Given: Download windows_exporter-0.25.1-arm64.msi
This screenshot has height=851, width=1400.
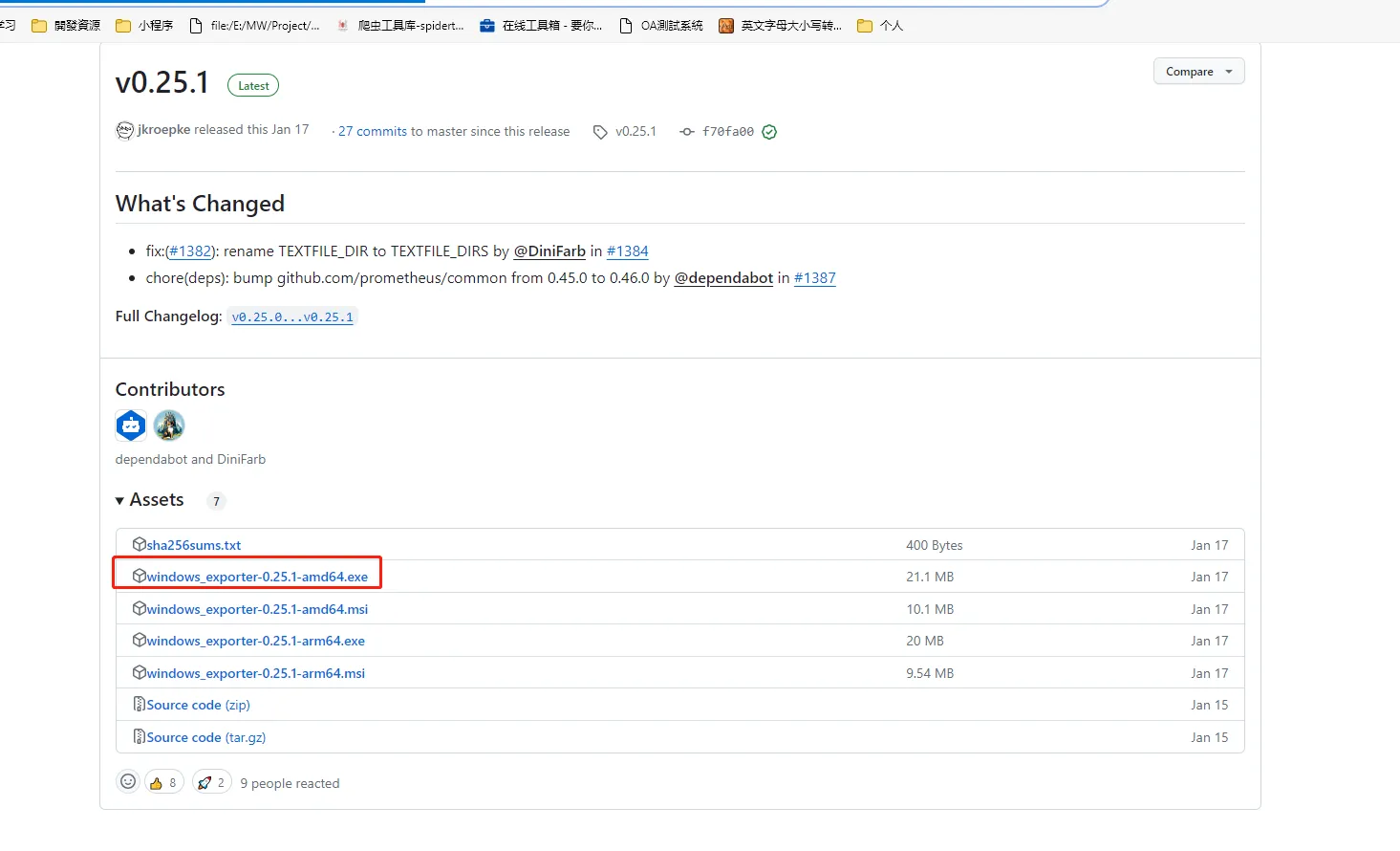Looking at the screenshot, I should point(256,673).
